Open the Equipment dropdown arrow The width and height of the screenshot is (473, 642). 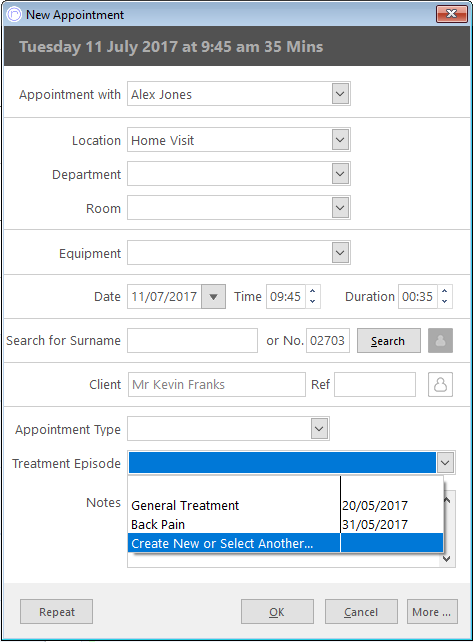[340, 253]
